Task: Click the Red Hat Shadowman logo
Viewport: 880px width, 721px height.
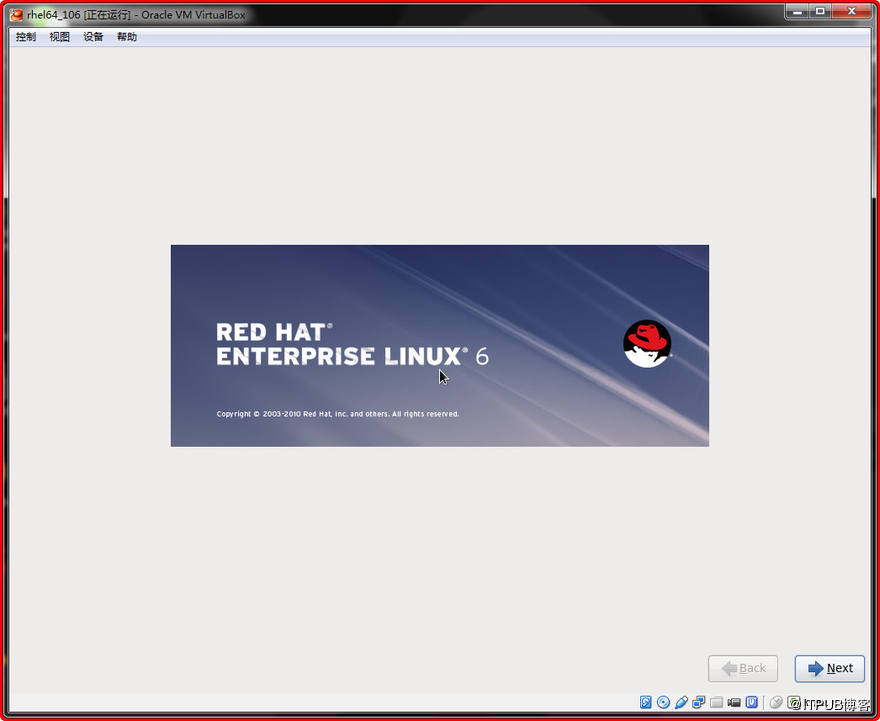Action: (x=647, y=344)
